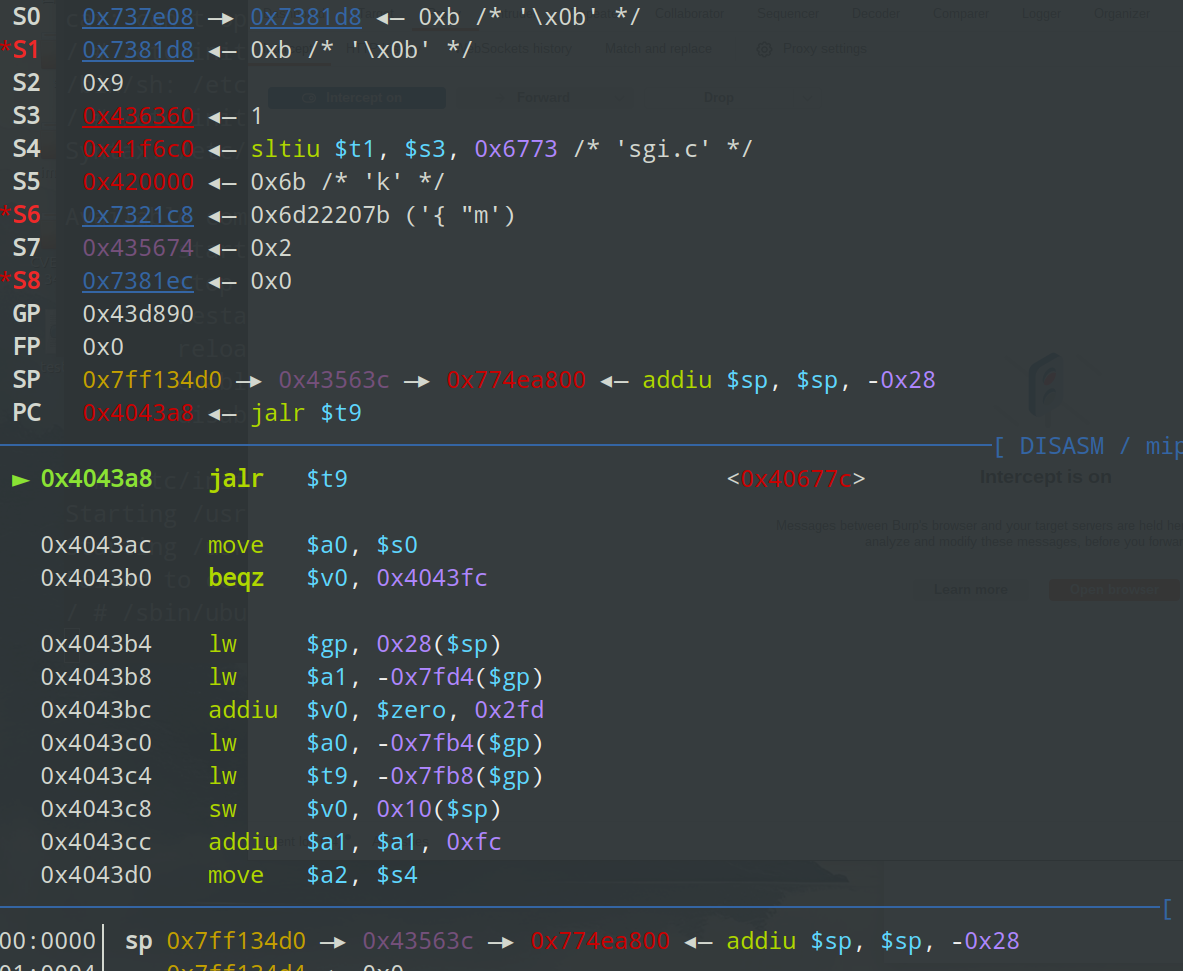Click the Learn more button
The width and height of the screenshot is (1183, 971).
point(969,590)
